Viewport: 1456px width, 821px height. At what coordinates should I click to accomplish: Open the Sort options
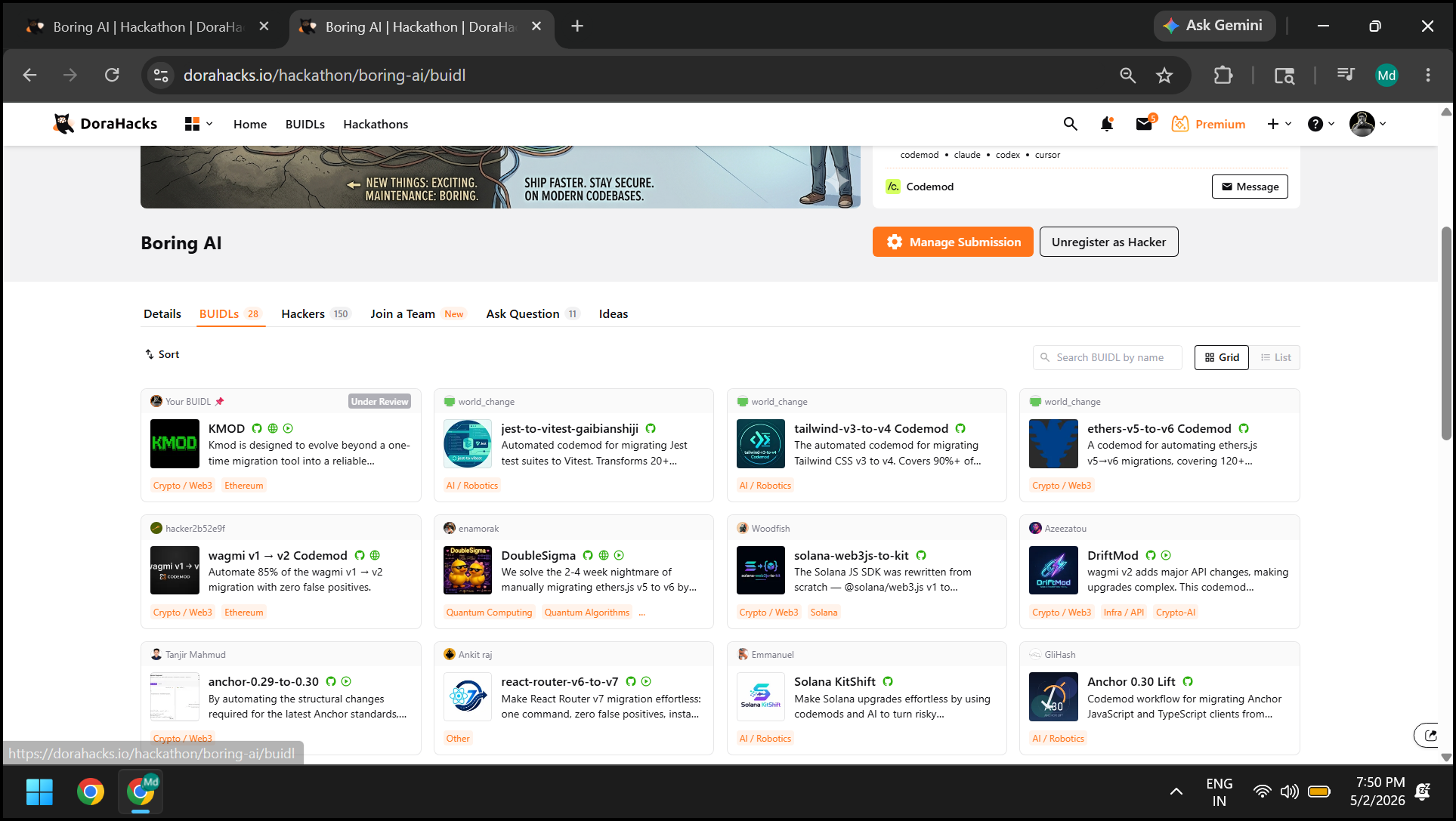[x=162, y=354]
